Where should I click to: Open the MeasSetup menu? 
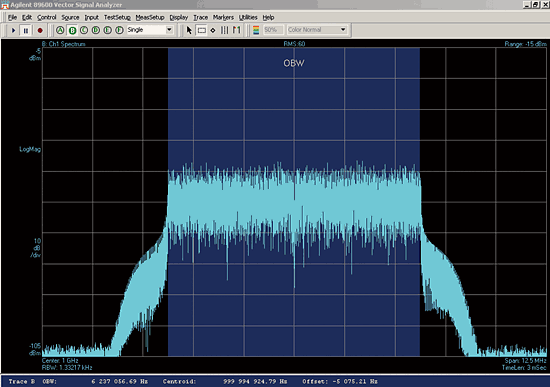pos(150,17)
